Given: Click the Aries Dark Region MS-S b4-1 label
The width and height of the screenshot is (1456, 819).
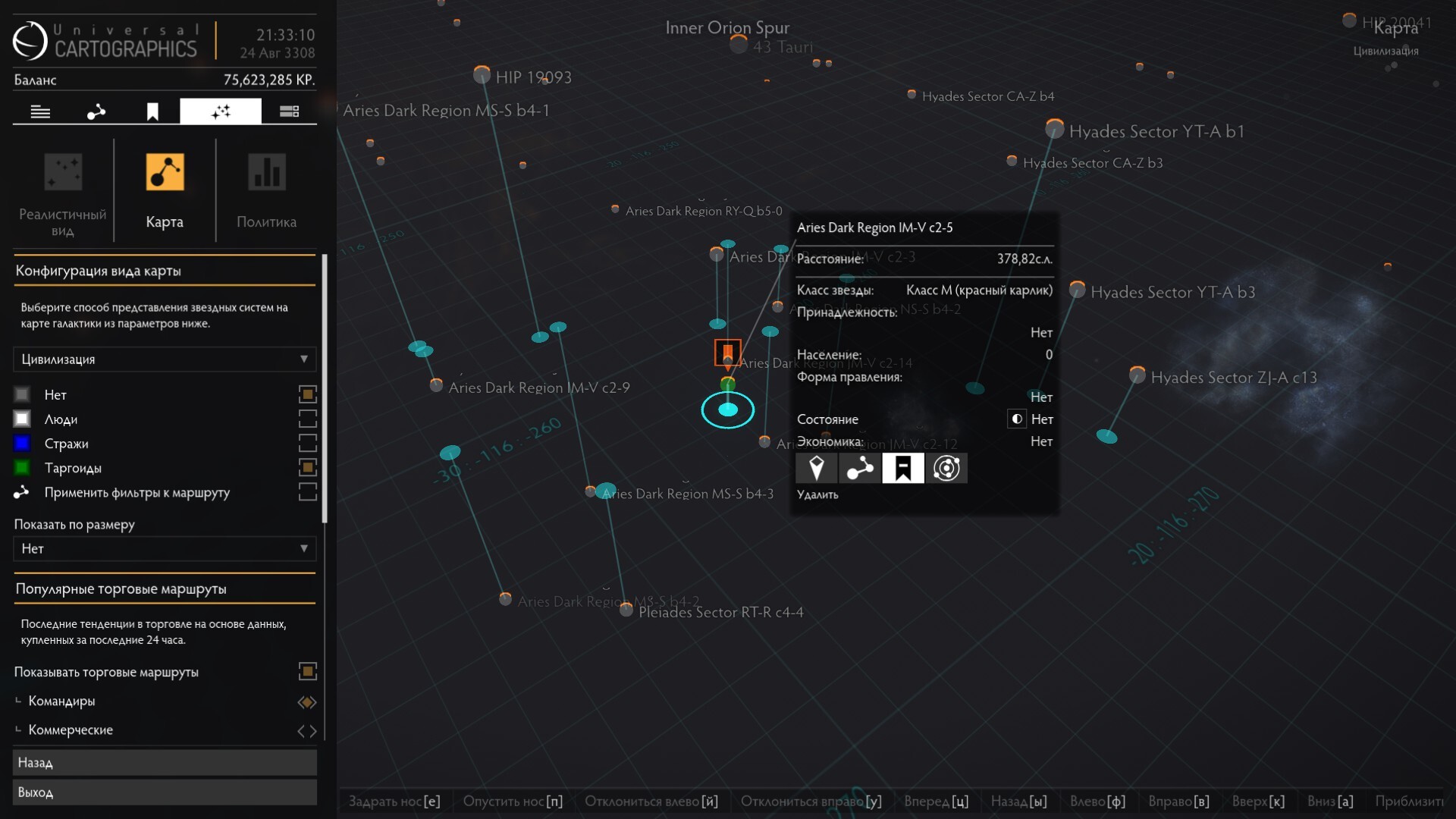Looking at the screenshot, I should [x=446, y=110].
